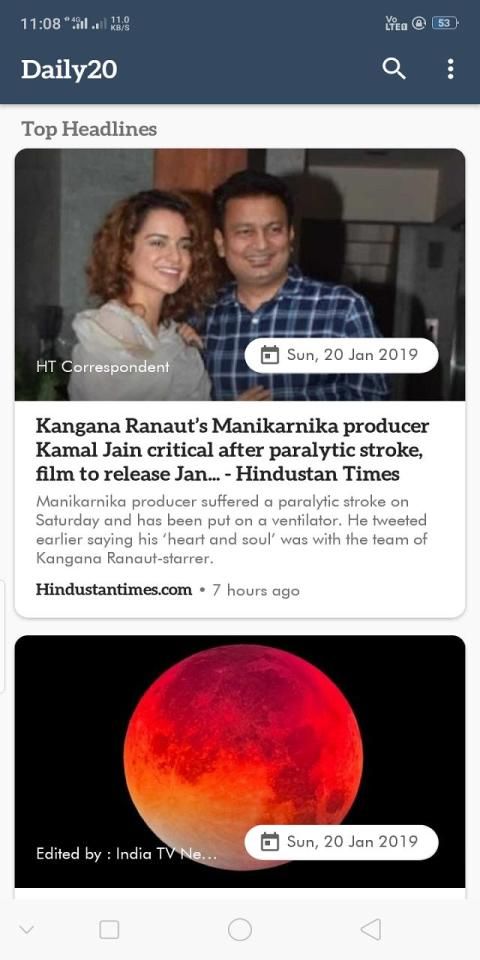
Task: Tap Android recent apps square button
Action: pyautogui.click(x=109, y=929)
